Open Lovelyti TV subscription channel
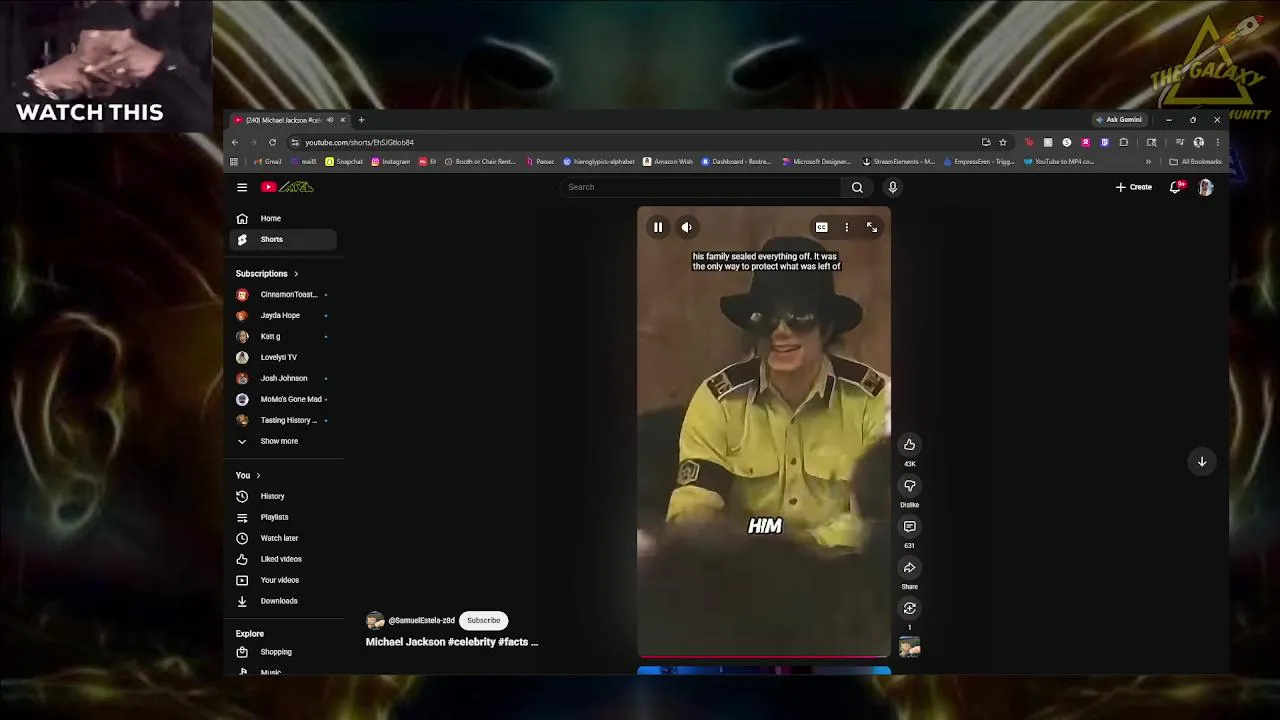Viewport: 1280px width, 720px height. click(283, 357)
